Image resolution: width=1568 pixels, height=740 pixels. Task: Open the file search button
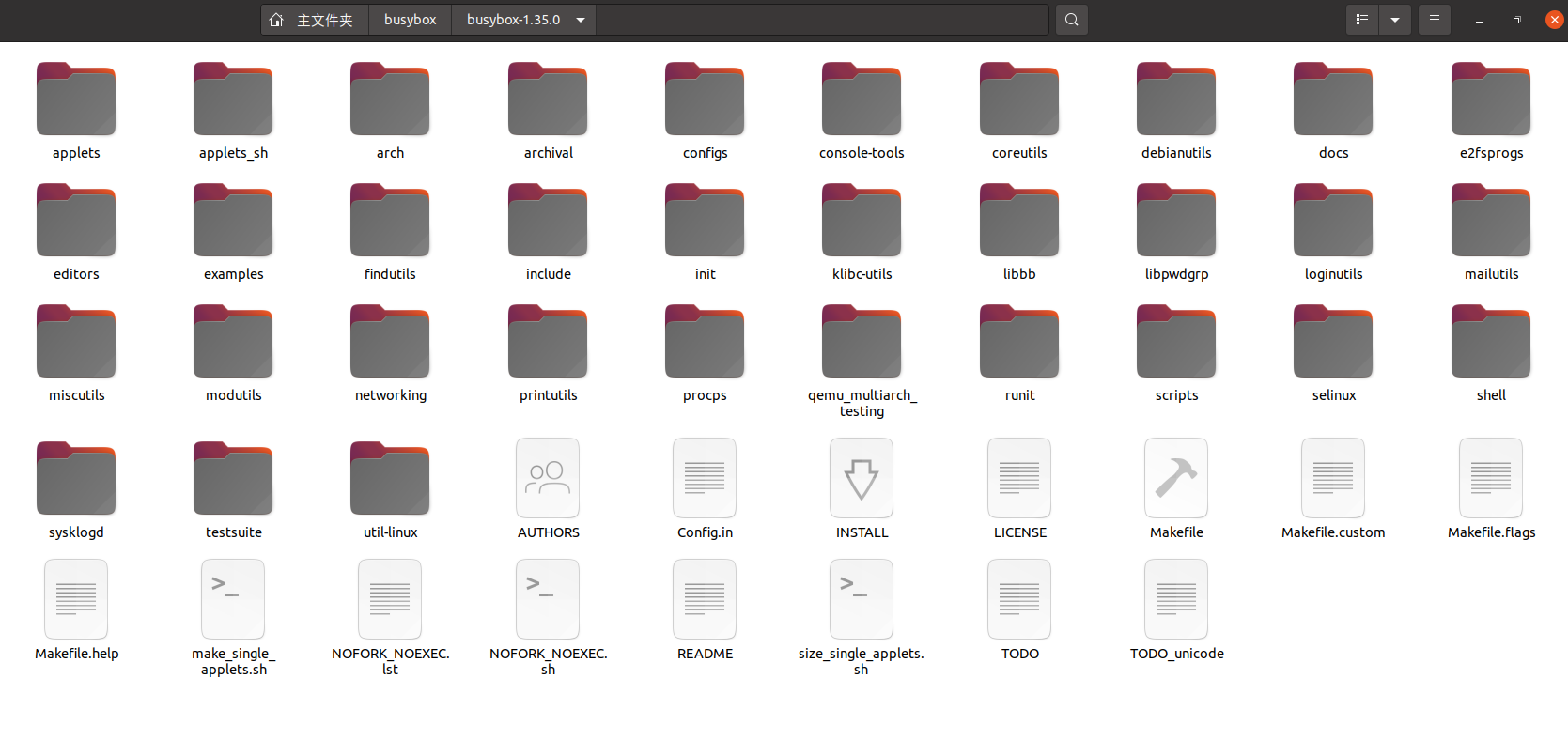[x=1071, y=20]
